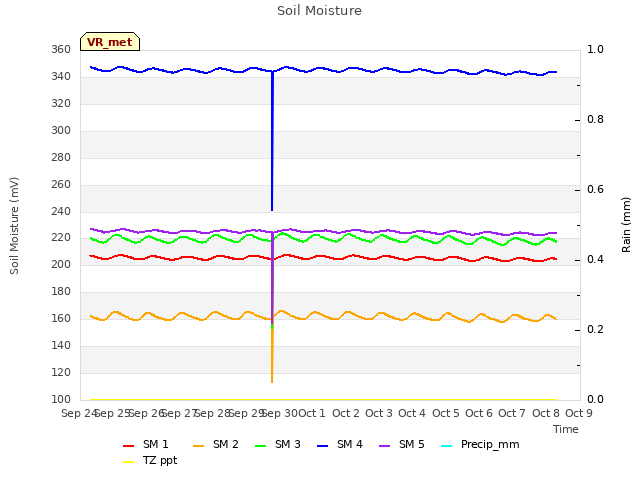Click the SM 5 legend entry
Screen dimensions: 640x480
coord(402,444)
